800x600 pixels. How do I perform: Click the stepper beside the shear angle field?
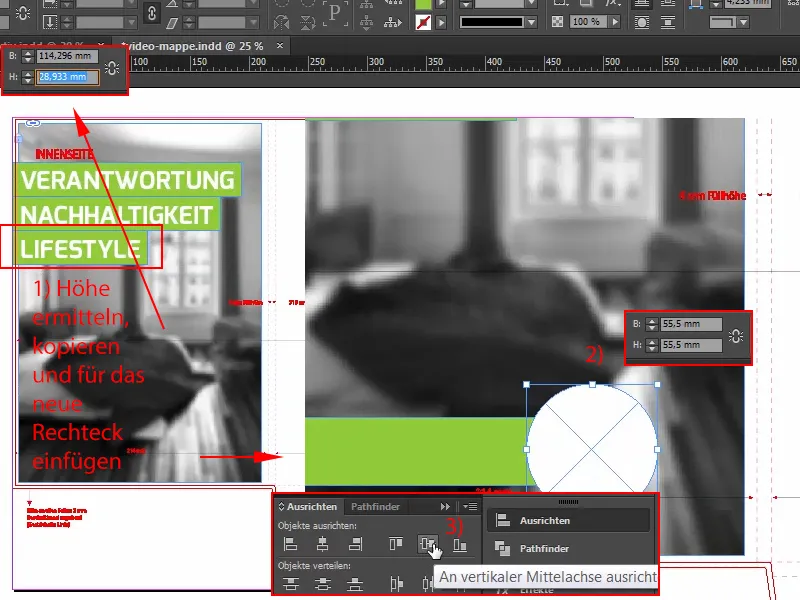(x=189, y=23)
